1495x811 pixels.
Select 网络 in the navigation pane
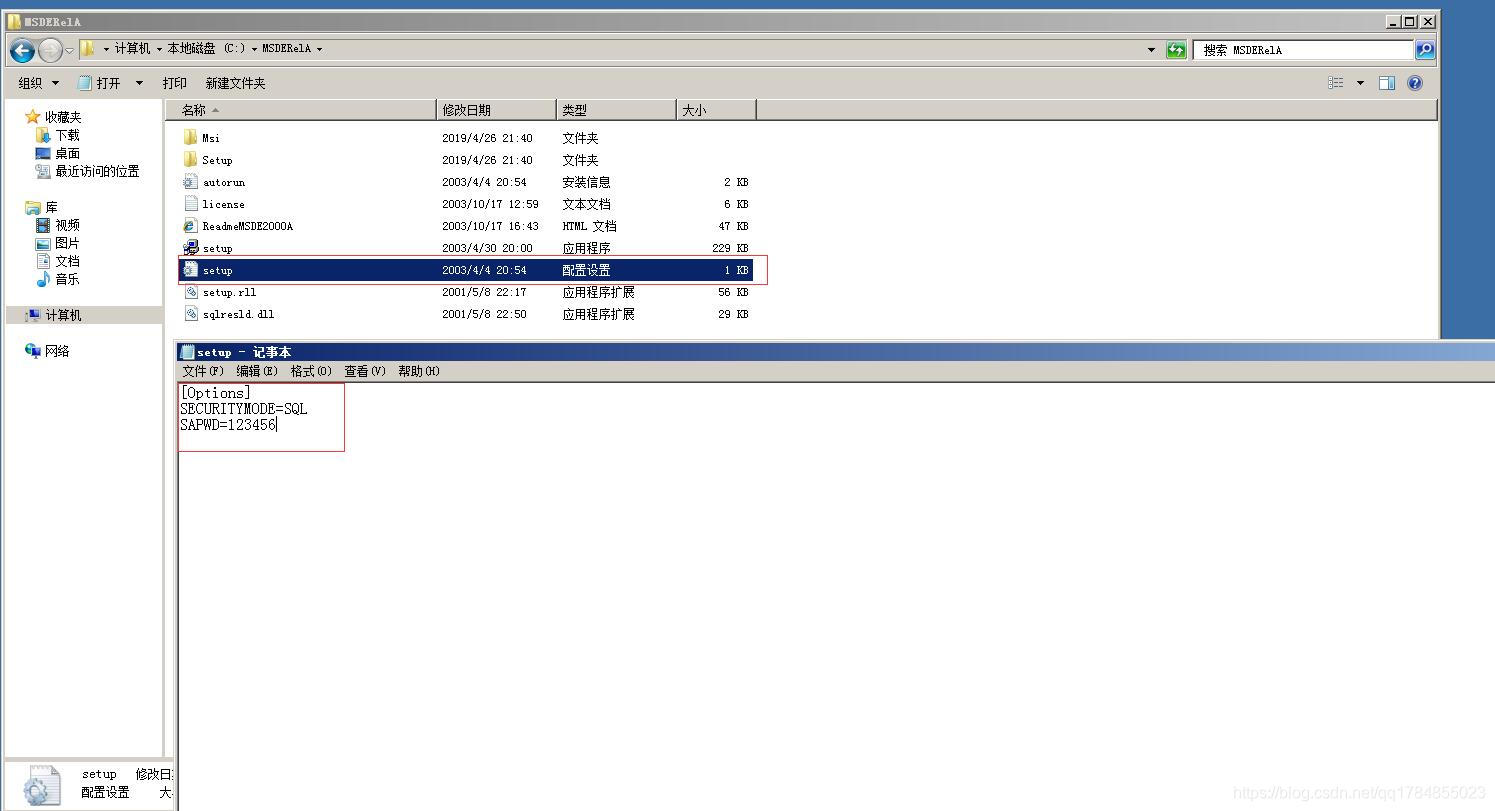57,351
